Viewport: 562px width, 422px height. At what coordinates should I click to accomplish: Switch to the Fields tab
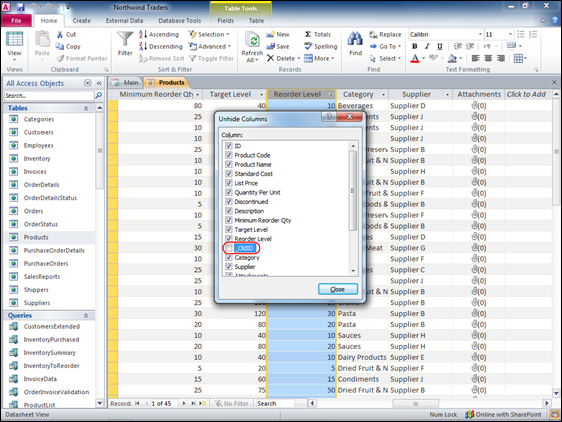pyautogui.click(x=225, y=21)
